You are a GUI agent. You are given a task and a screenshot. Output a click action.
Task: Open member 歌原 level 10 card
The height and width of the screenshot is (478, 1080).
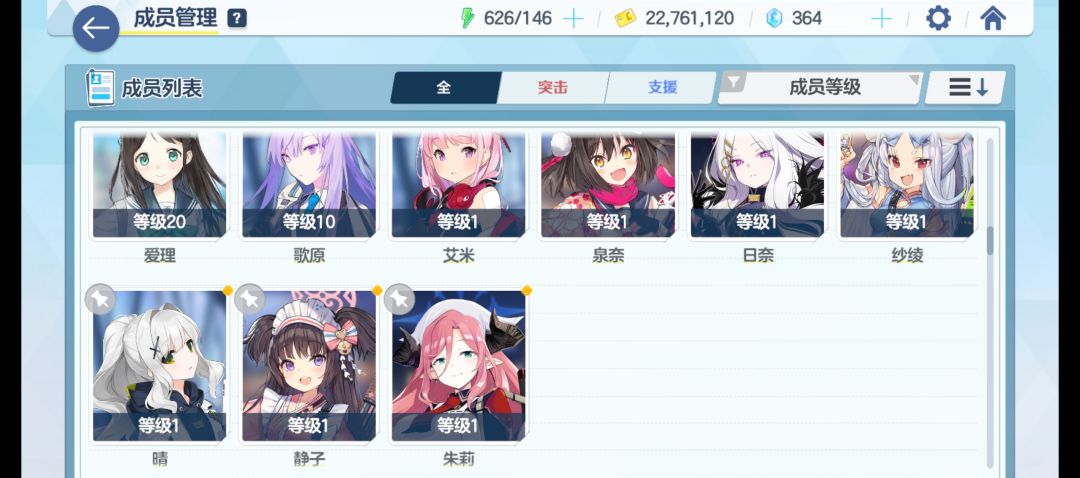[309, 185]
